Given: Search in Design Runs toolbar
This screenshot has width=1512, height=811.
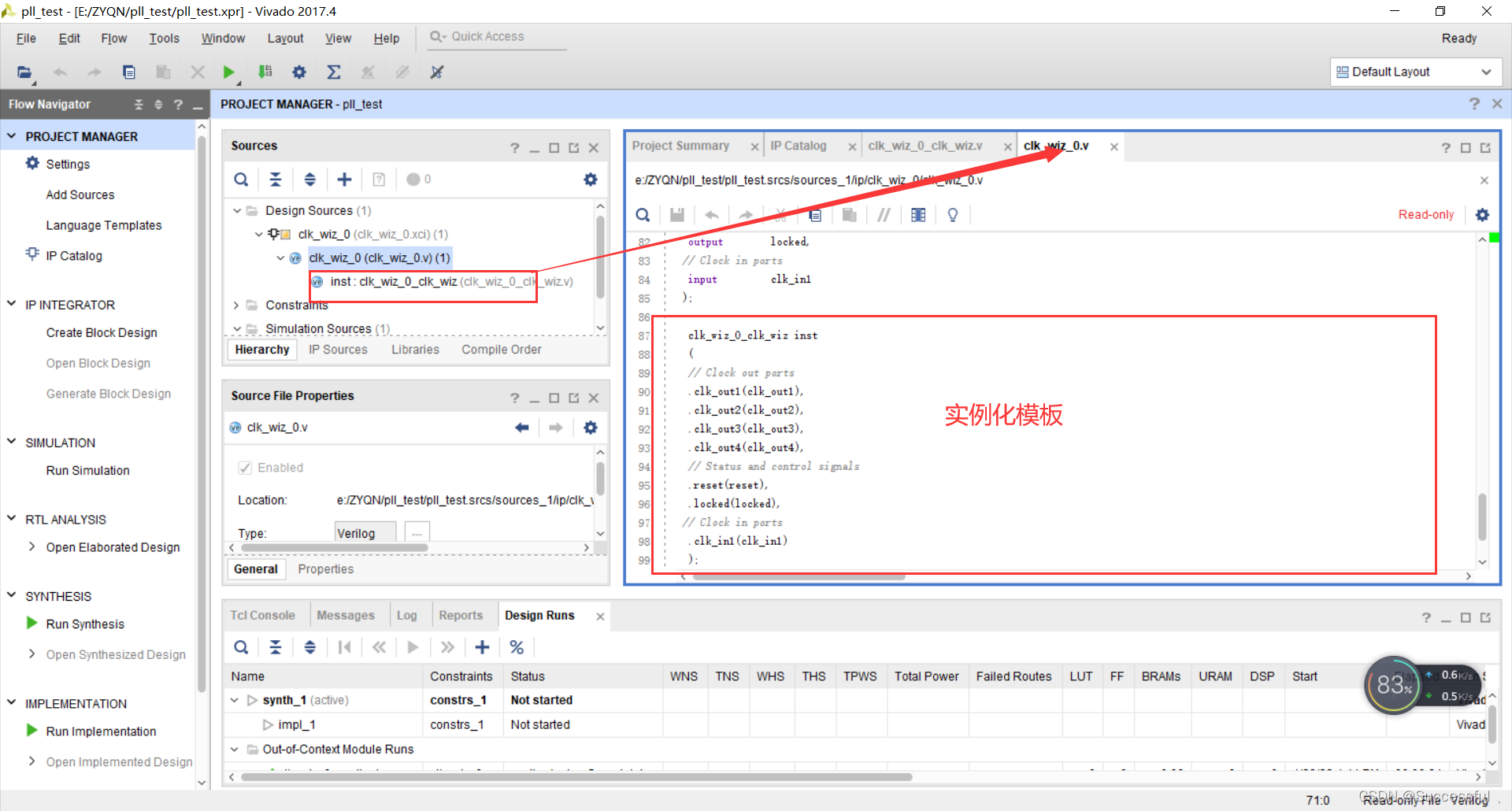Looking at the screenshot, I should pos(241,647).
